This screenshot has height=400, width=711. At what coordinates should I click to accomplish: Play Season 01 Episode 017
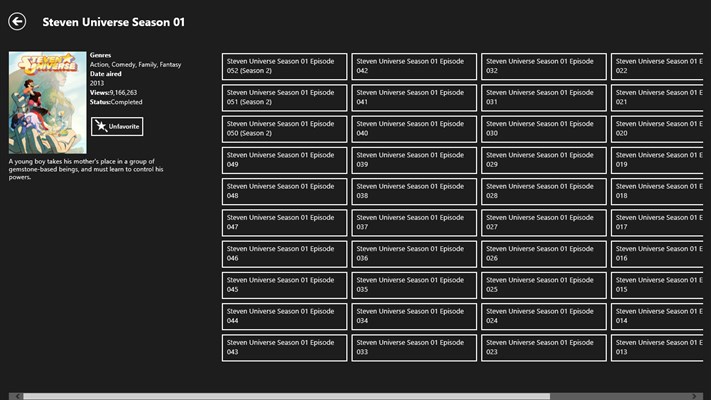pyautogui.click(x=657, y=223)
